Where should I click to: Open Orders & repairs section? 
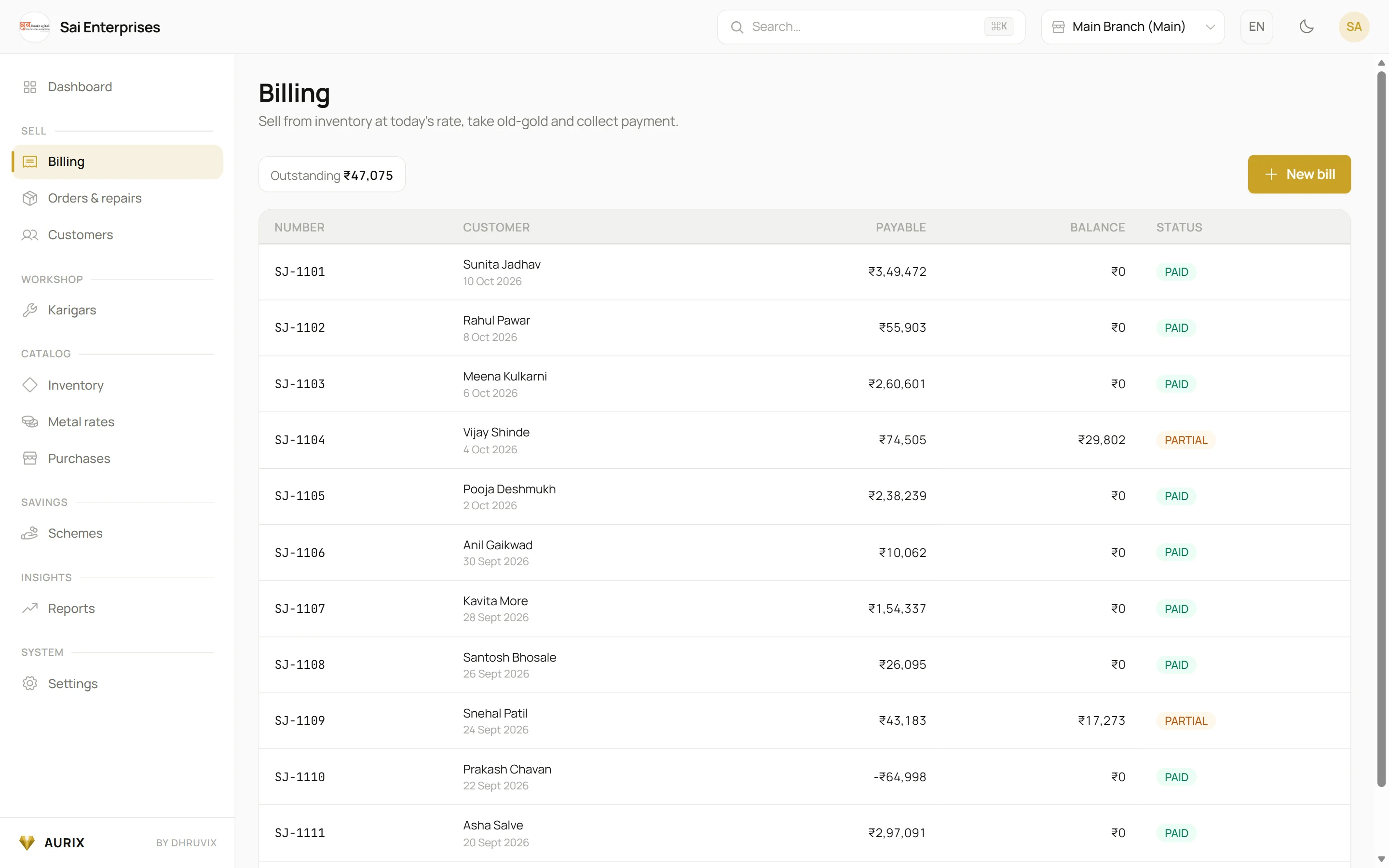pos(117,198)
